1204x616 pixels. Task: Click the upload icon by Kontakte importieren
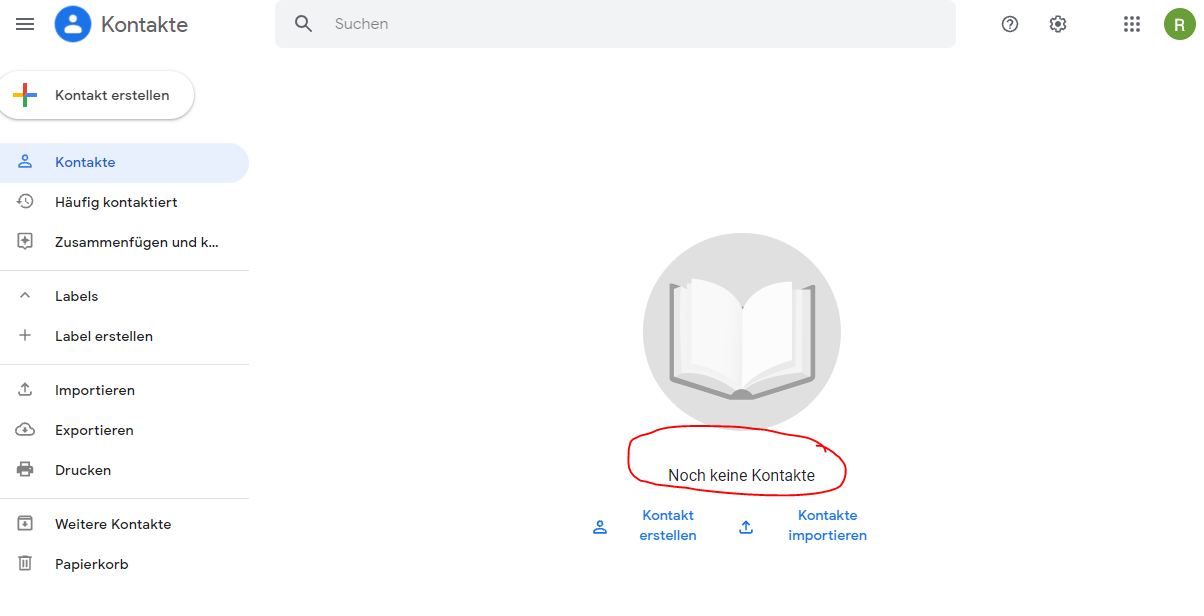(746, 527)
